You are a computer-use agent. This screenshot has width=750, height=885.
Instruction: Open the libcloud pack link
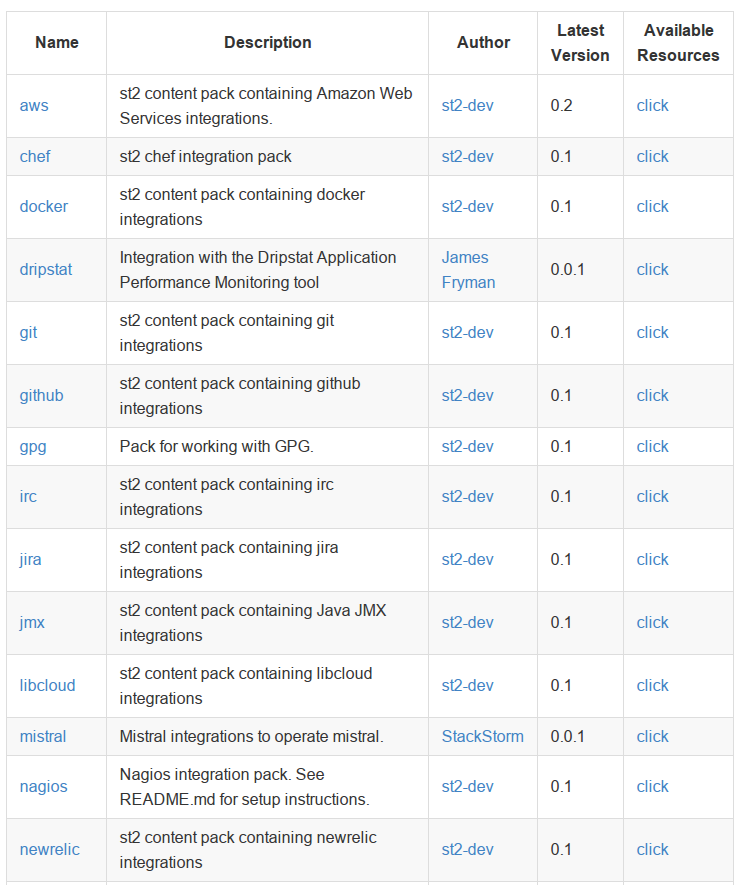[x=47, y=685]
